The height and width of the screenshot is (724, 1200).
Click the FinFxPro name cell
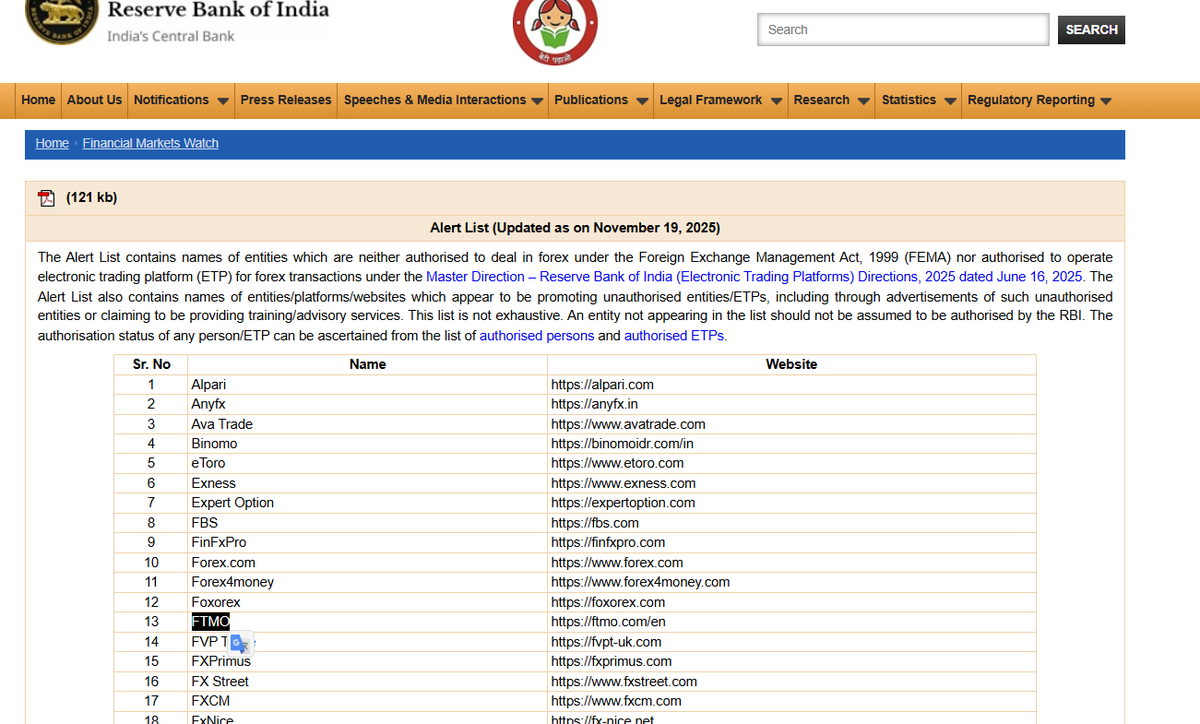tap(367, 542)
